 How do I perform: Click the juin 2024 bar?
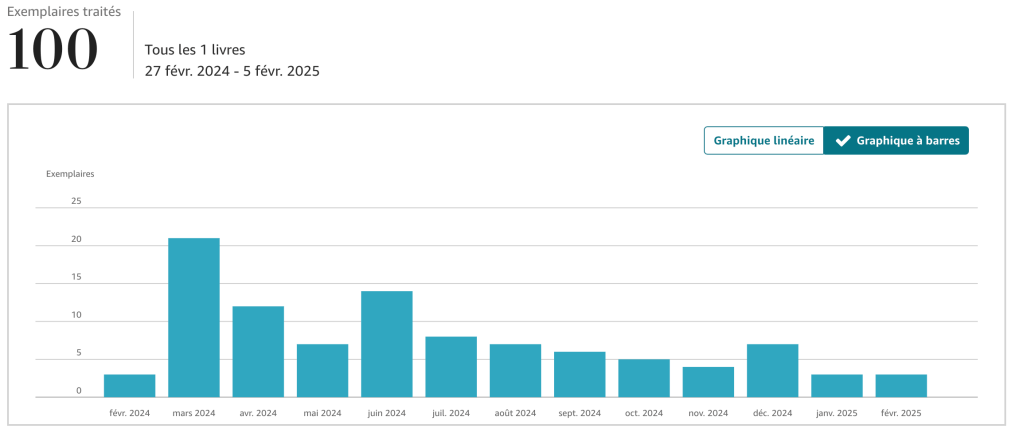[x=386, y=344]
